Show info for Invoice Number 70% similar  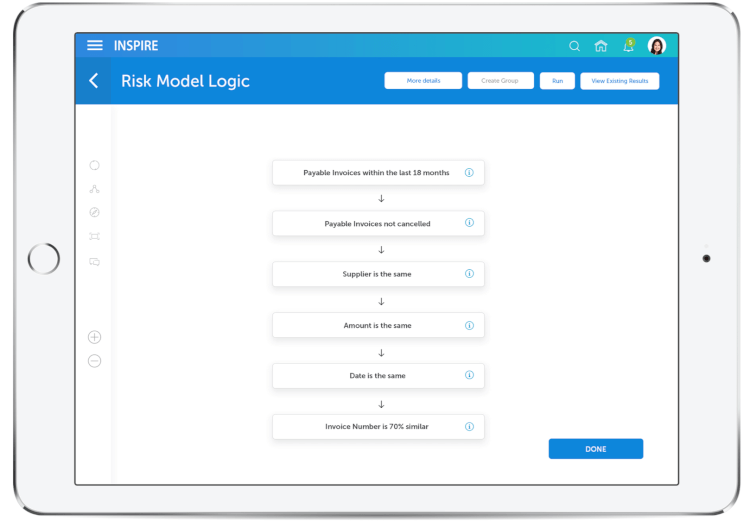(469, 426)
